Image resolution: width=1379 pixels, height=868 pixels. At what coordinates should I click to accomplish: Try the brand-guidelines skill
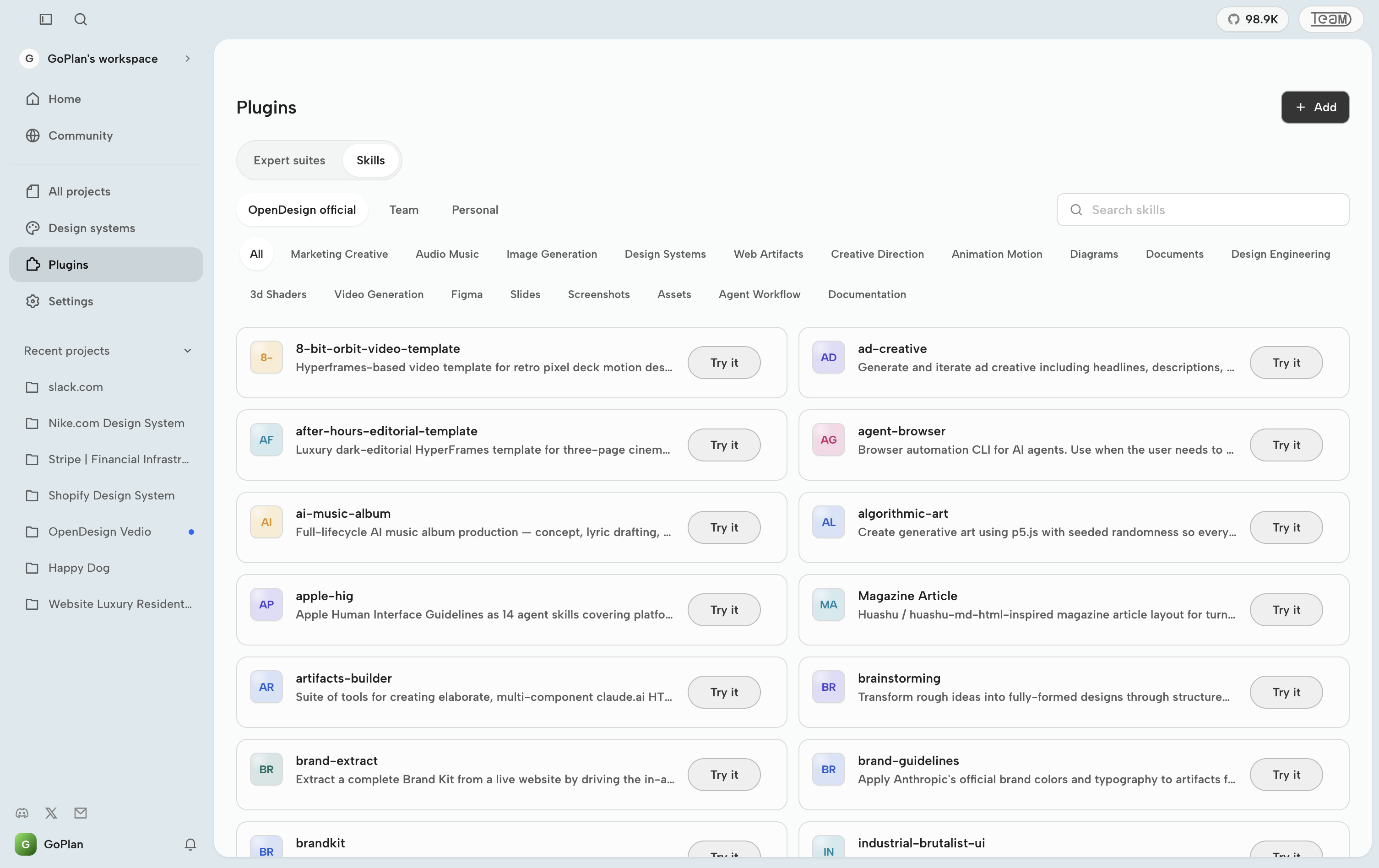(x=1287, y=775)
